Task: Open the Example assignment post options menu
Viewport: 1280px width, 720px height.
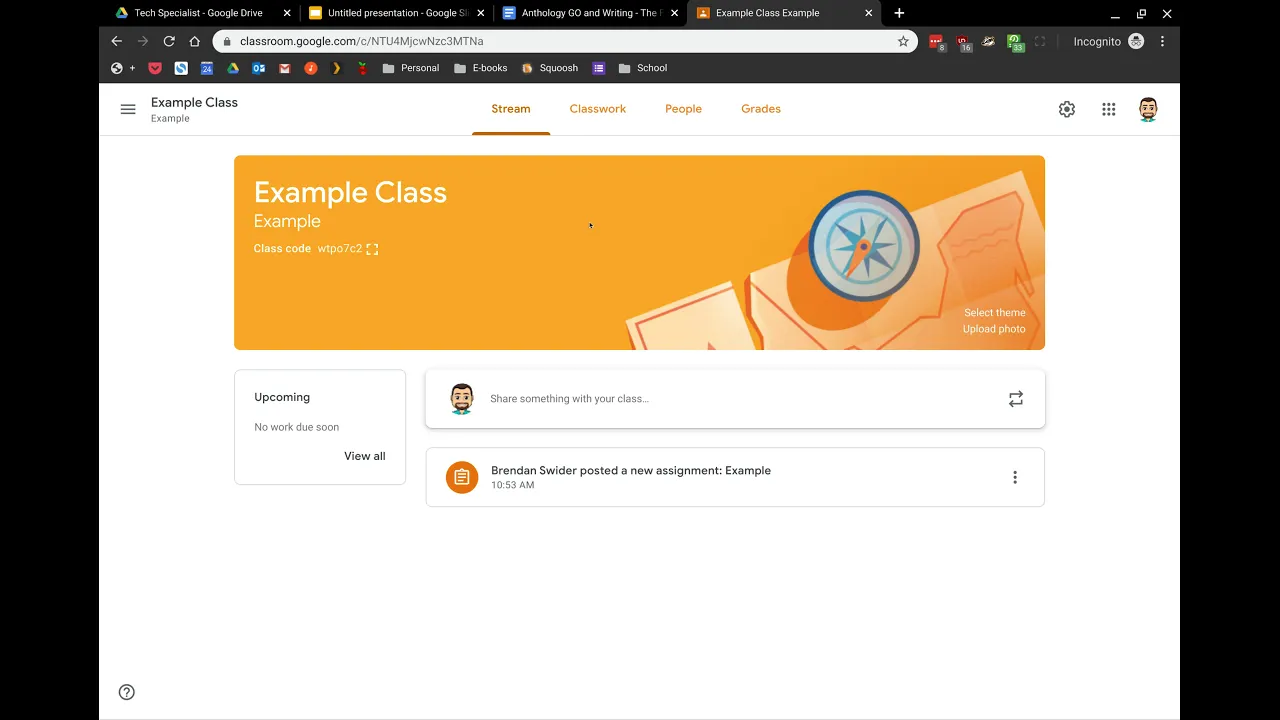Action: (1015, 478)
